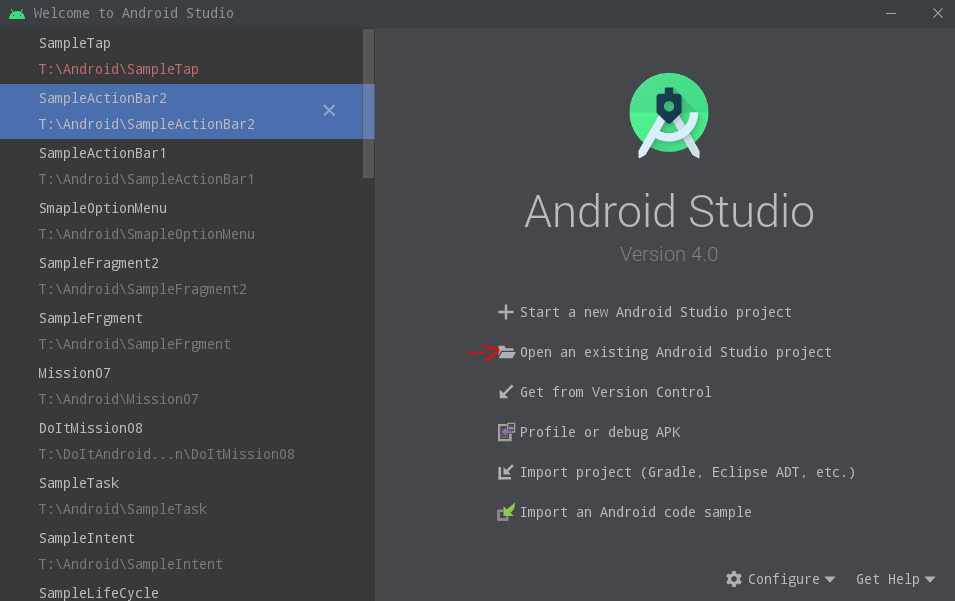
Task: Select Profile or debug APK
Action: point(599,432)
